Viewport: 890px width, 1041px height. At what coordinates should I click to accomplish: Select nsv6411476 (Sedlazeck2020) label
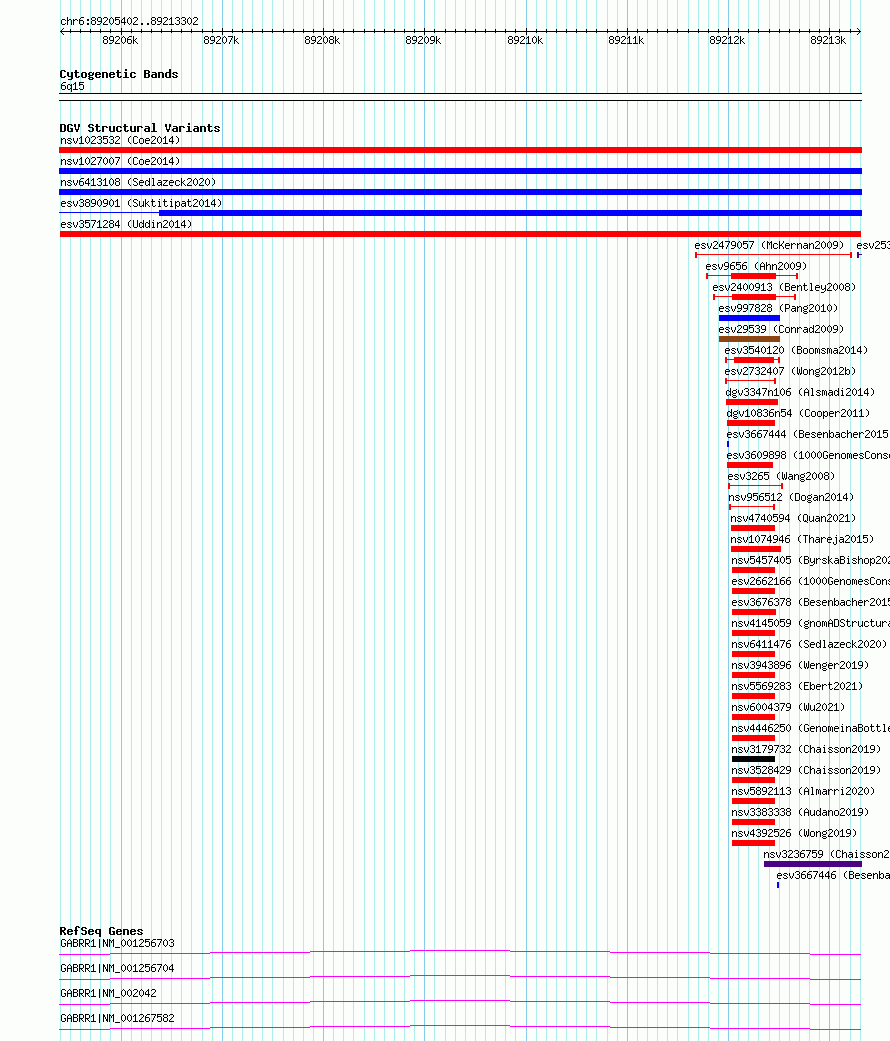point(809,645)
